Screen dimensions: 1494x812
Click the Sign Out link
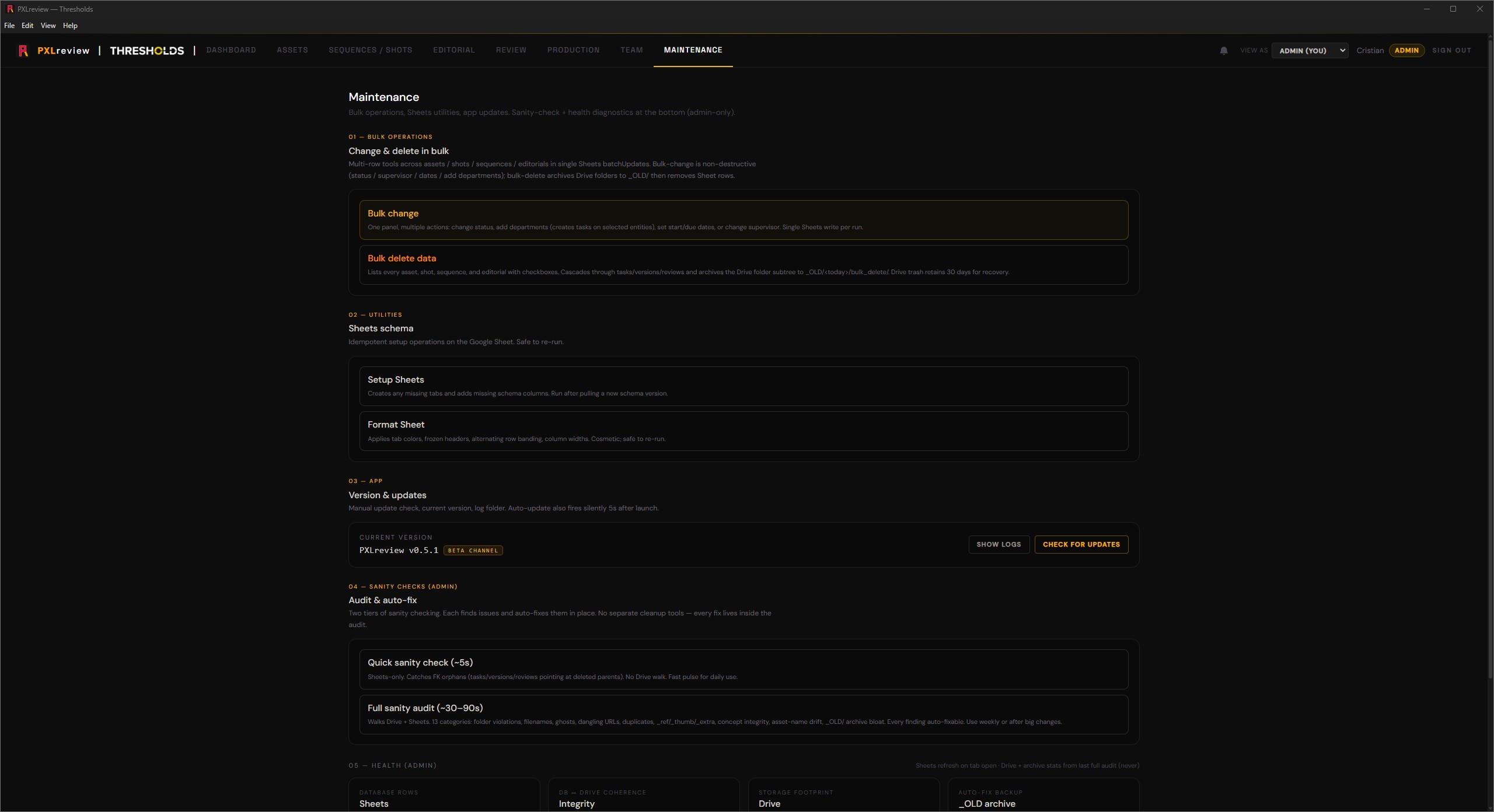[x=1451, y=51]
